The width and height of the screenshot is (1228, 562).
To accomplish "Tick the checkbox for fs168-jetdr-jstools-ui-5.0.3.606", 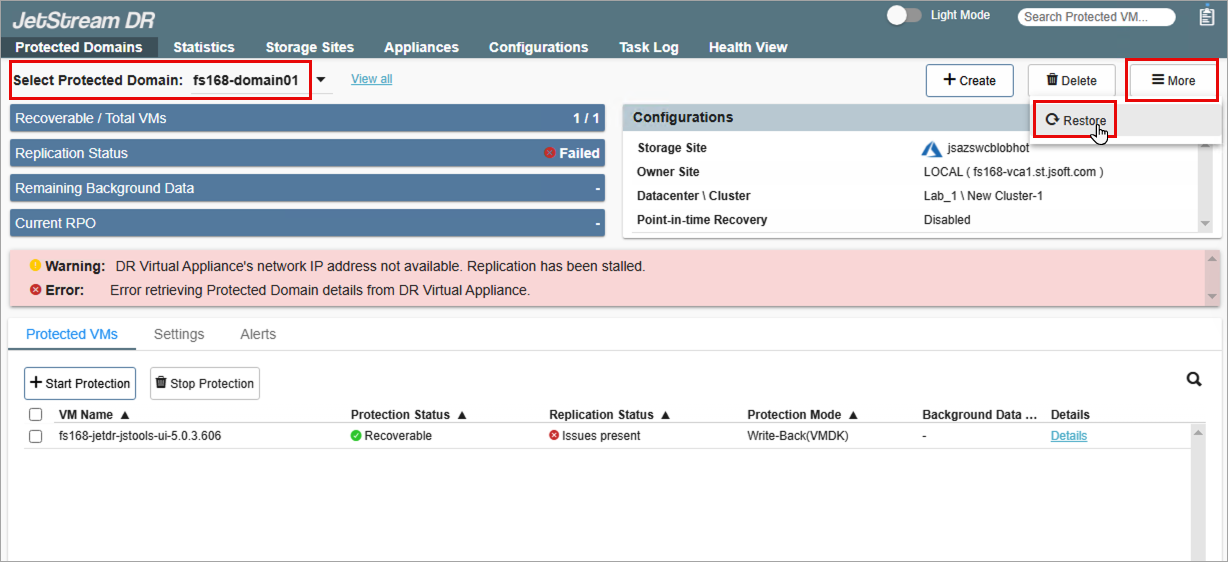I will point(36,437).
